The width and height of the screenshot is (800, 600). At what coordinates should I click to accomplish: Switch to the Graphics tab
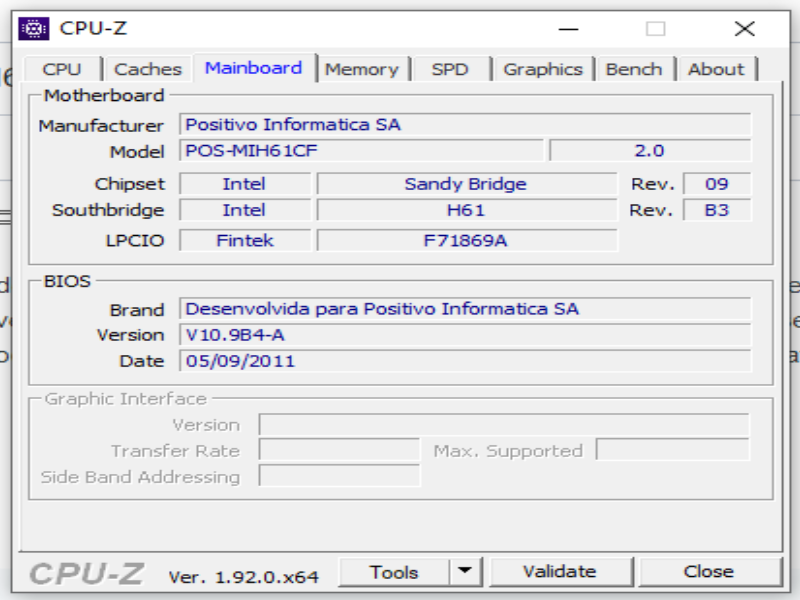click(x=543, y=69)
